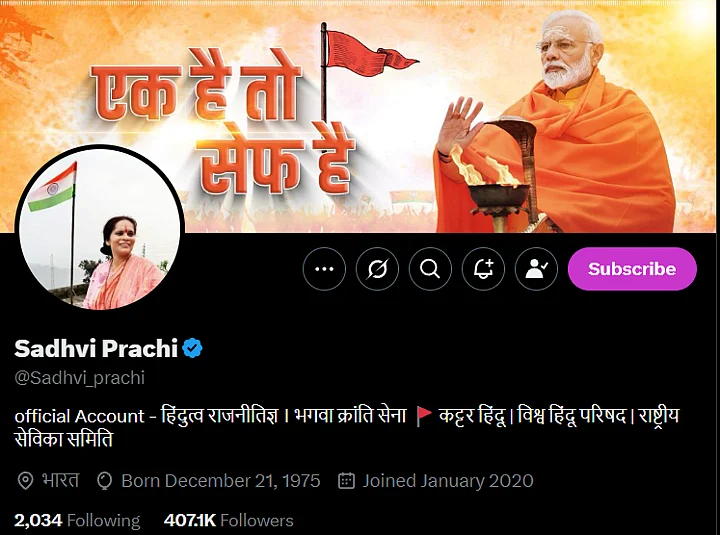Viewport: 720px width, 535px height.
Task: Click the @Sadhvi_prachi handle
Action: tap(80, 378)
